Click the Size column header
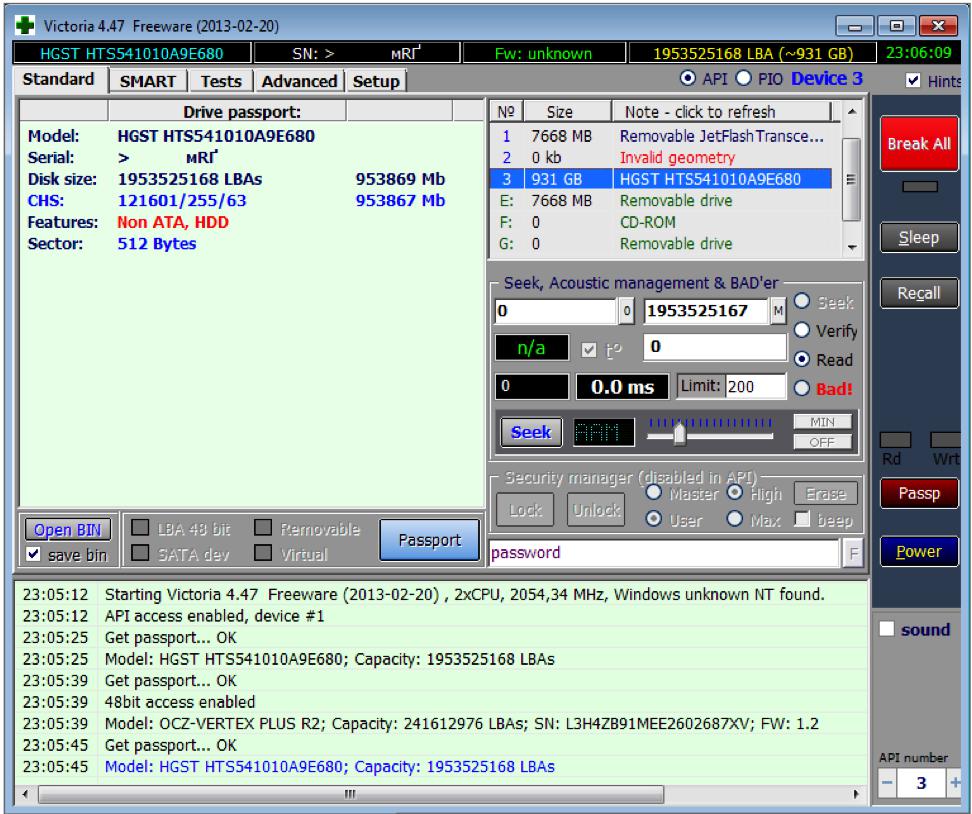This screenshot has height=814, width=972. (x=567, y=112)
